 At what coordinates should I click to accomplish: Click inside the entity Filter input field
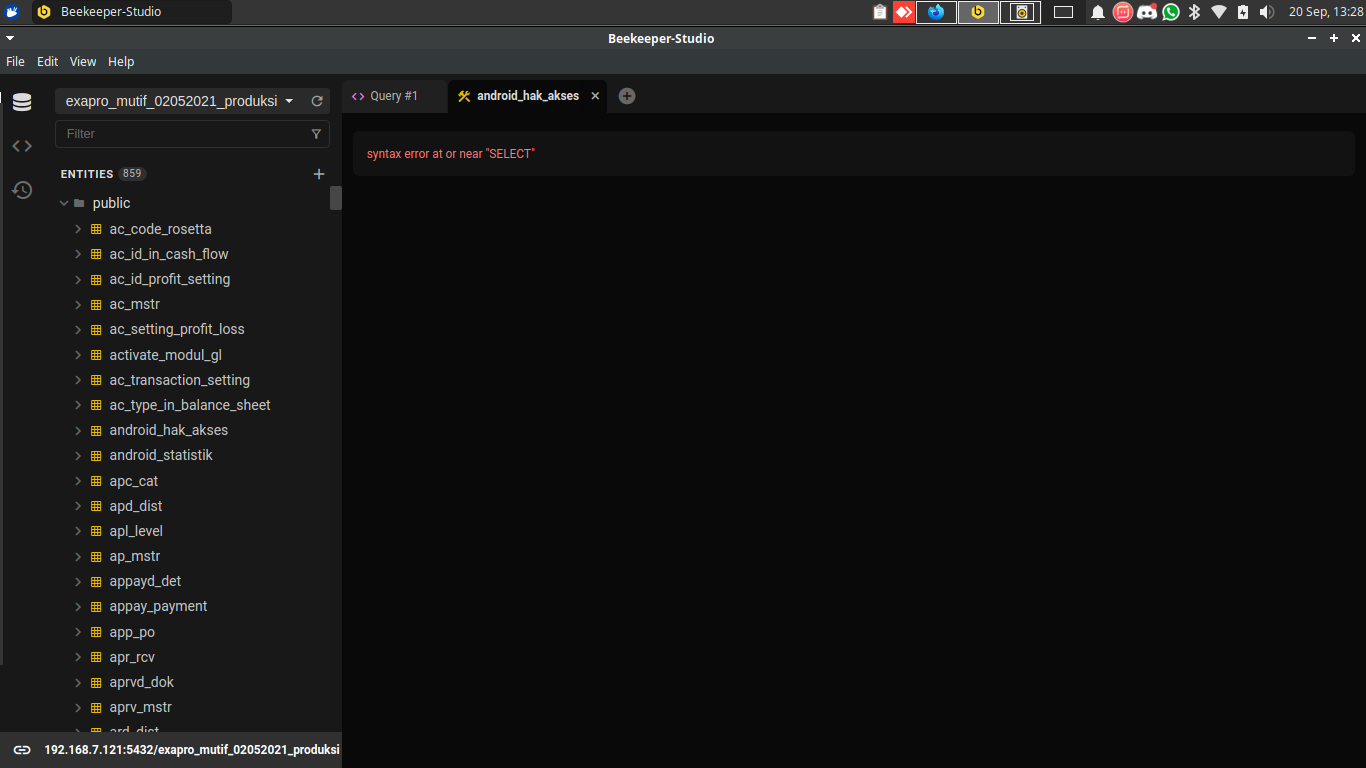pyautogui.click(x=180, y=133)
